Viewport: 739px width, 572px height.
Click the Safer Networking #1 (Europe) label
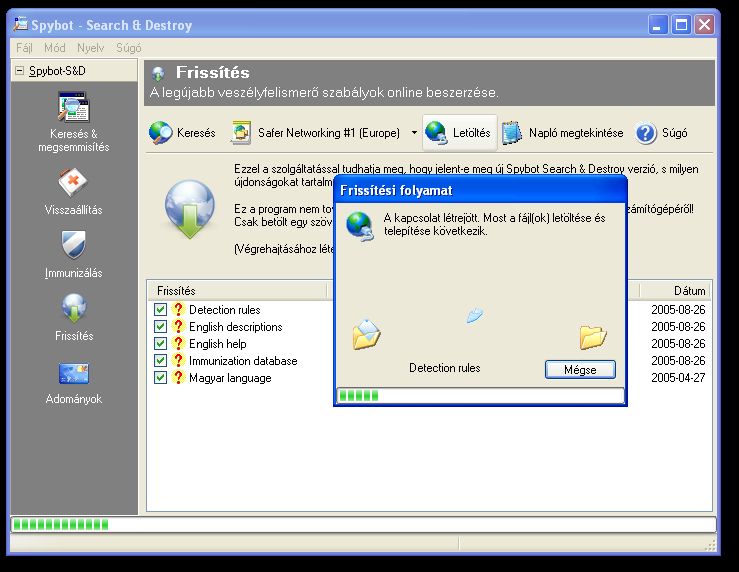click(328, 133)
